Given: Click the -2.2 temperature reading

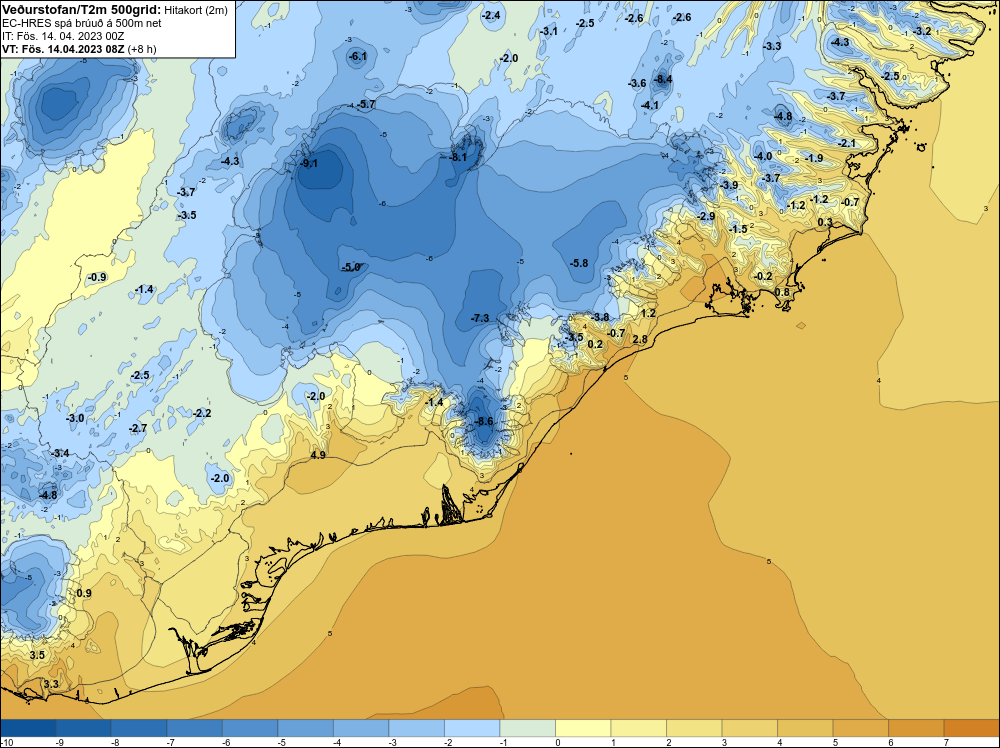Looking at the screenshot, I should coord(202,413).
